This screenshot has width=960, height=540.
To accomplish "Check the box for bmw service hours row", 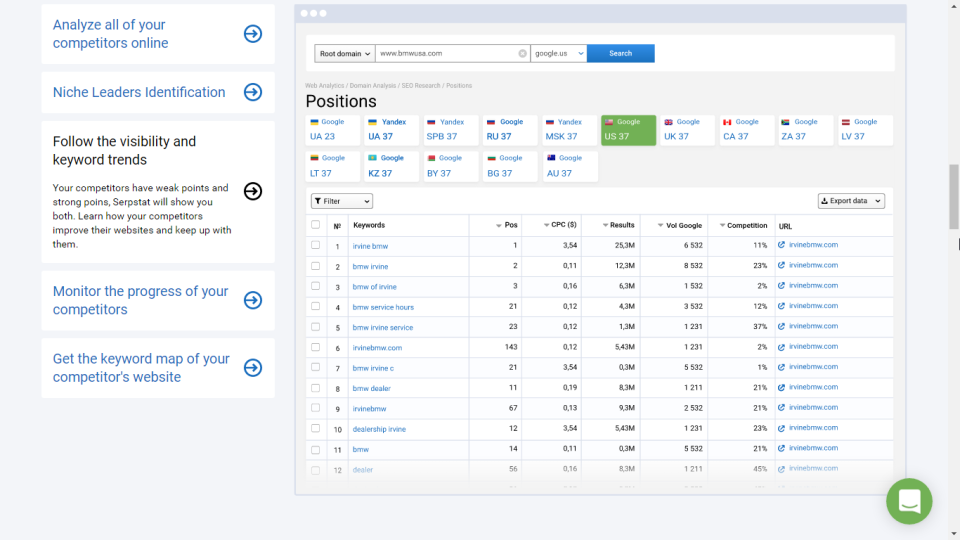I will 315,306.
